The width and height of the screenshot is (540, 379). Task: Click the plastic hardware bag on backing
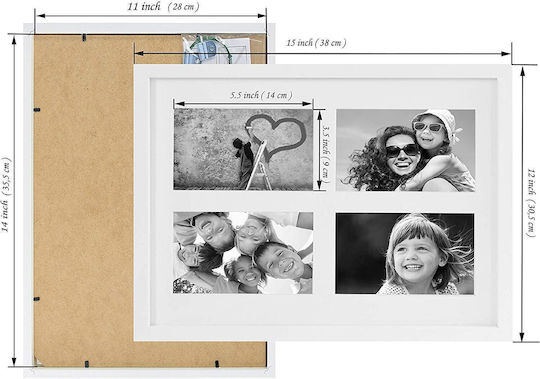coord(216,49)
